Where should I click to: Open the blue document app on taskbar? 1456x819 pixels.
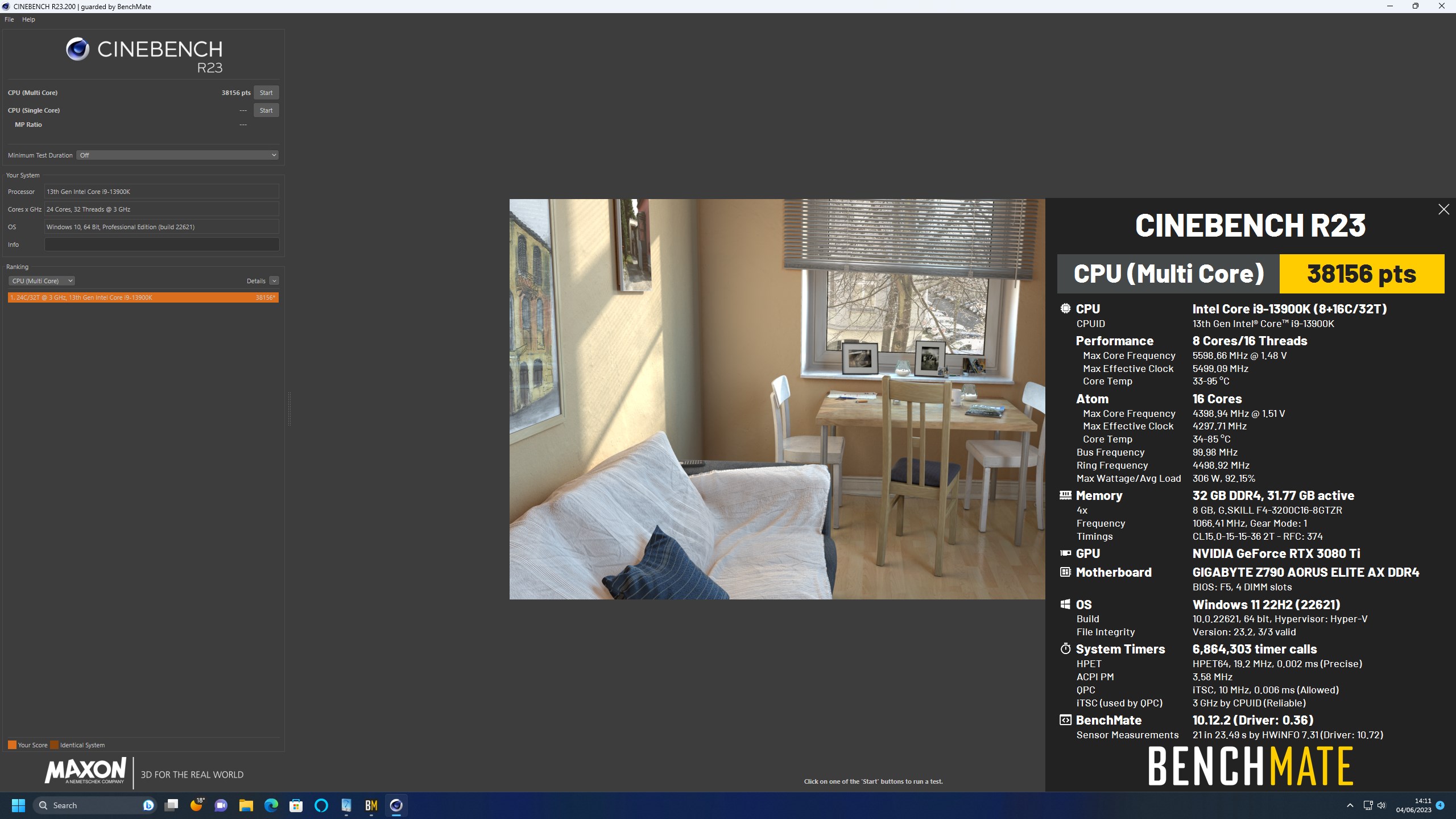[x=346, y=805]
